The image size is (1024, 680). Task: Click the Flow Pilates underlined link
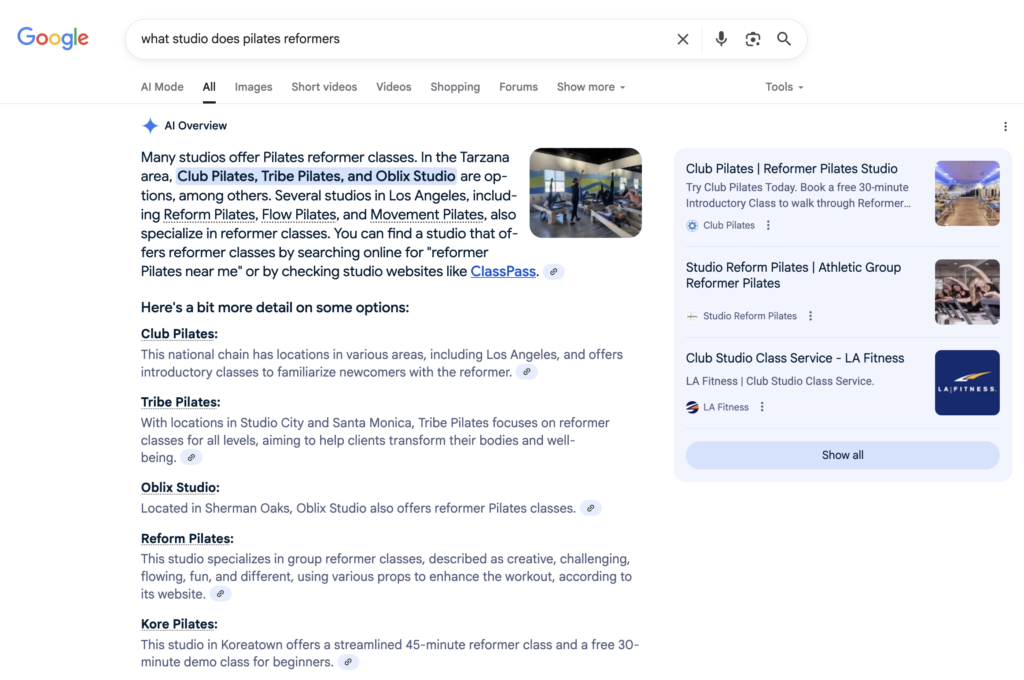point(298,214)
